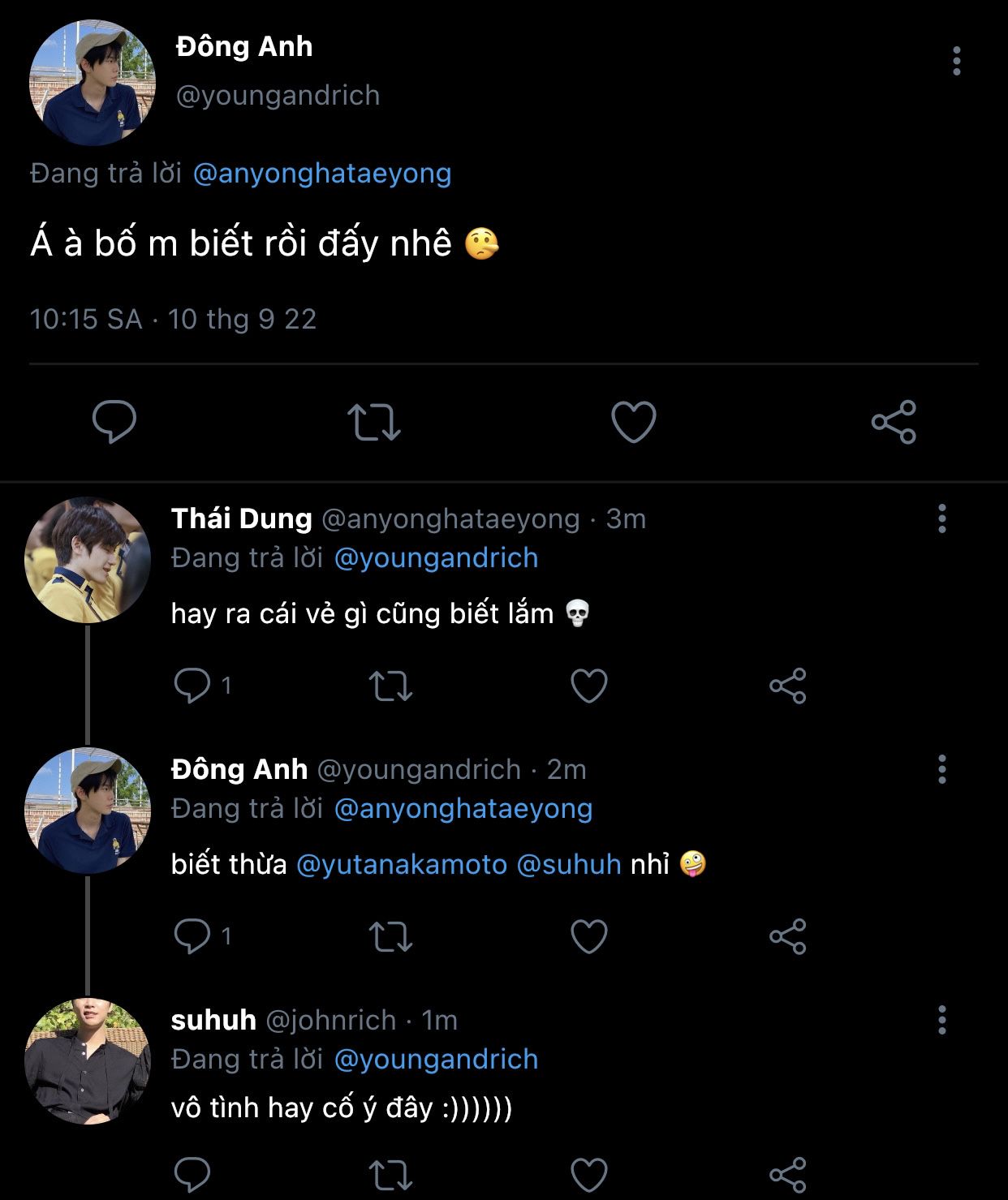Open @suhuh mention link
This screenshot has width=1008, height=1200.
(568, 865)
